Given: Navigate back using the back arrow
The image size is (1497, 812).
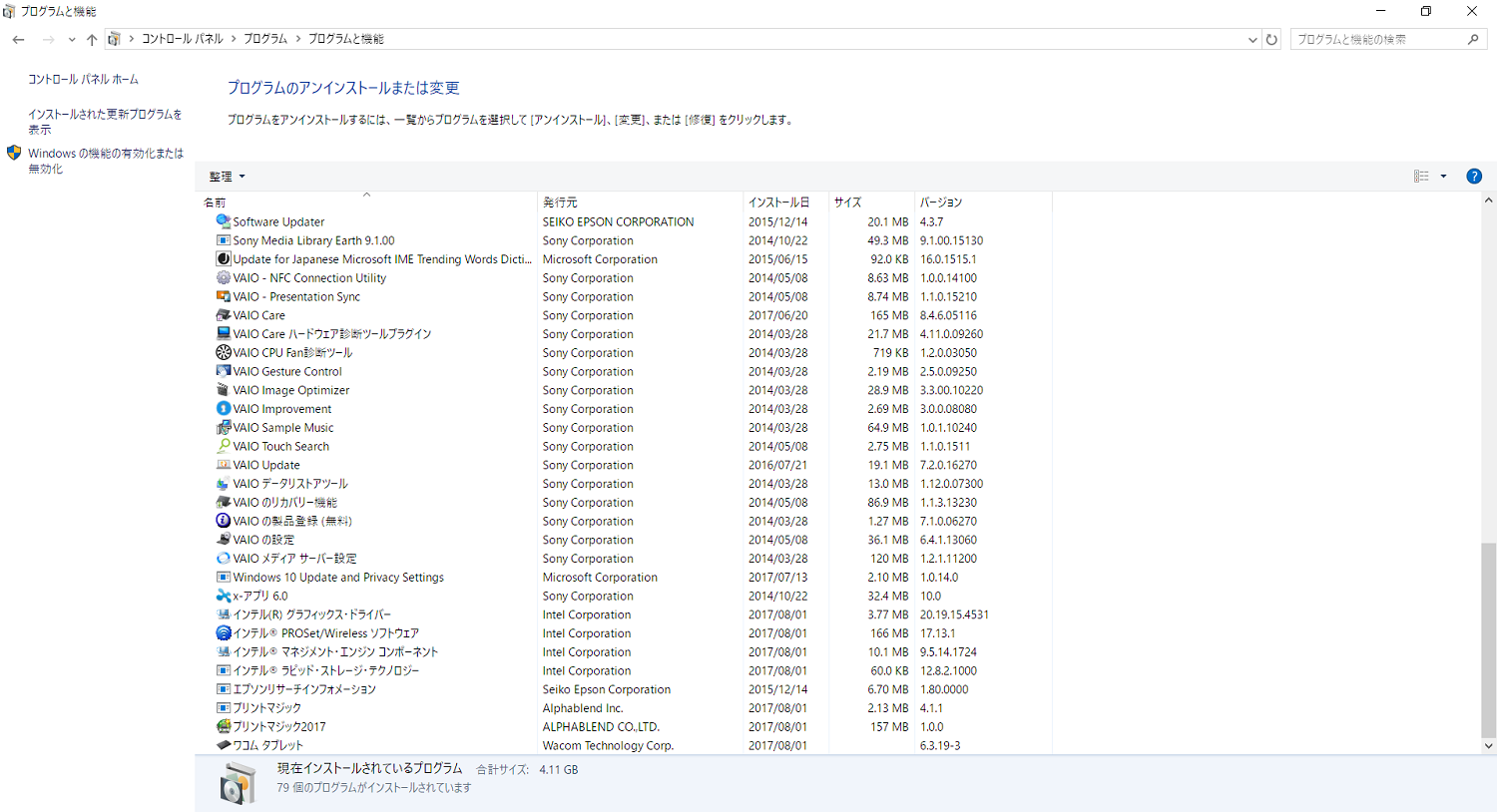Looking at the screenshot, I should [18, 40].
